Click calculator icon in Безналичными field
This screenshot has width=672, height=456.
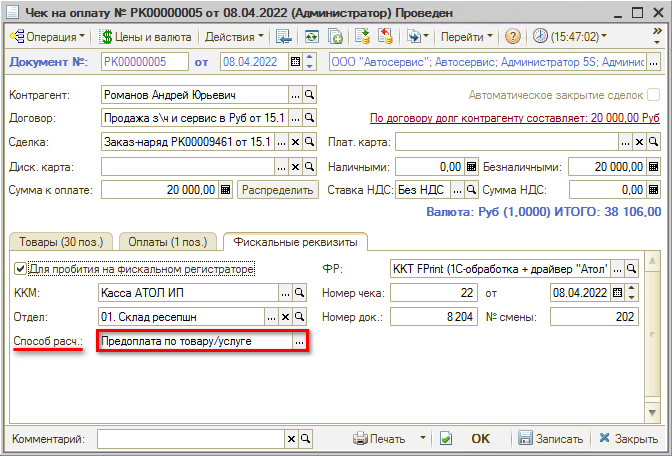click(654, 166)
